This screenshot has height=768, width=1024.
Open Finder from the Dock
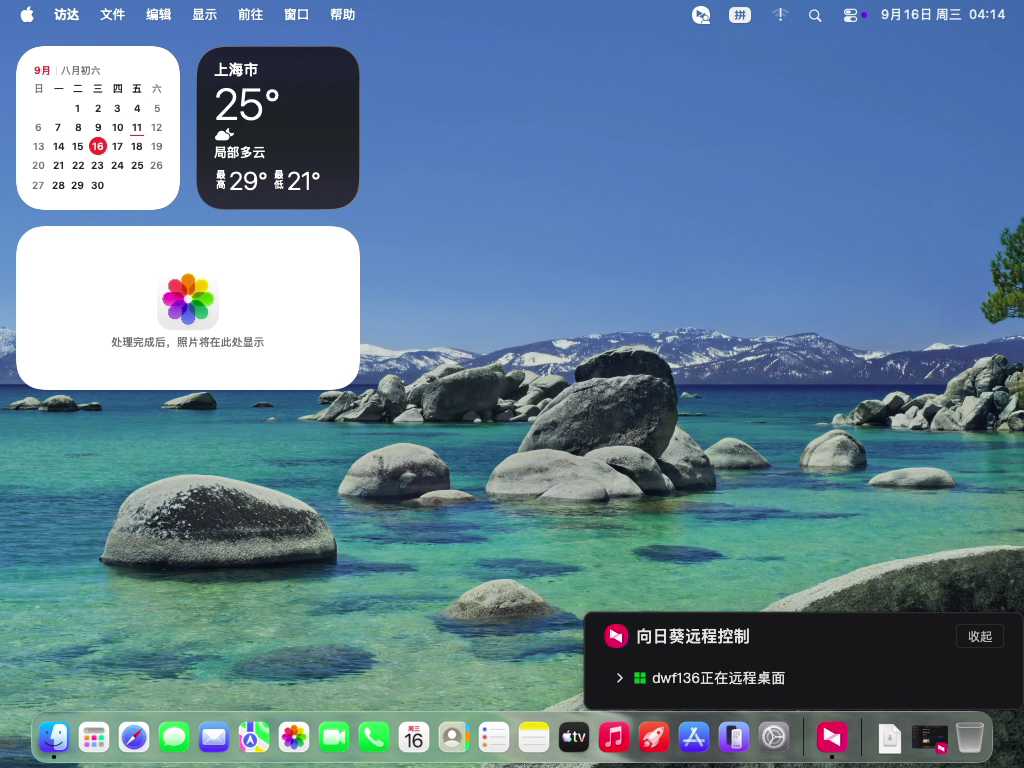pos(54,737)
